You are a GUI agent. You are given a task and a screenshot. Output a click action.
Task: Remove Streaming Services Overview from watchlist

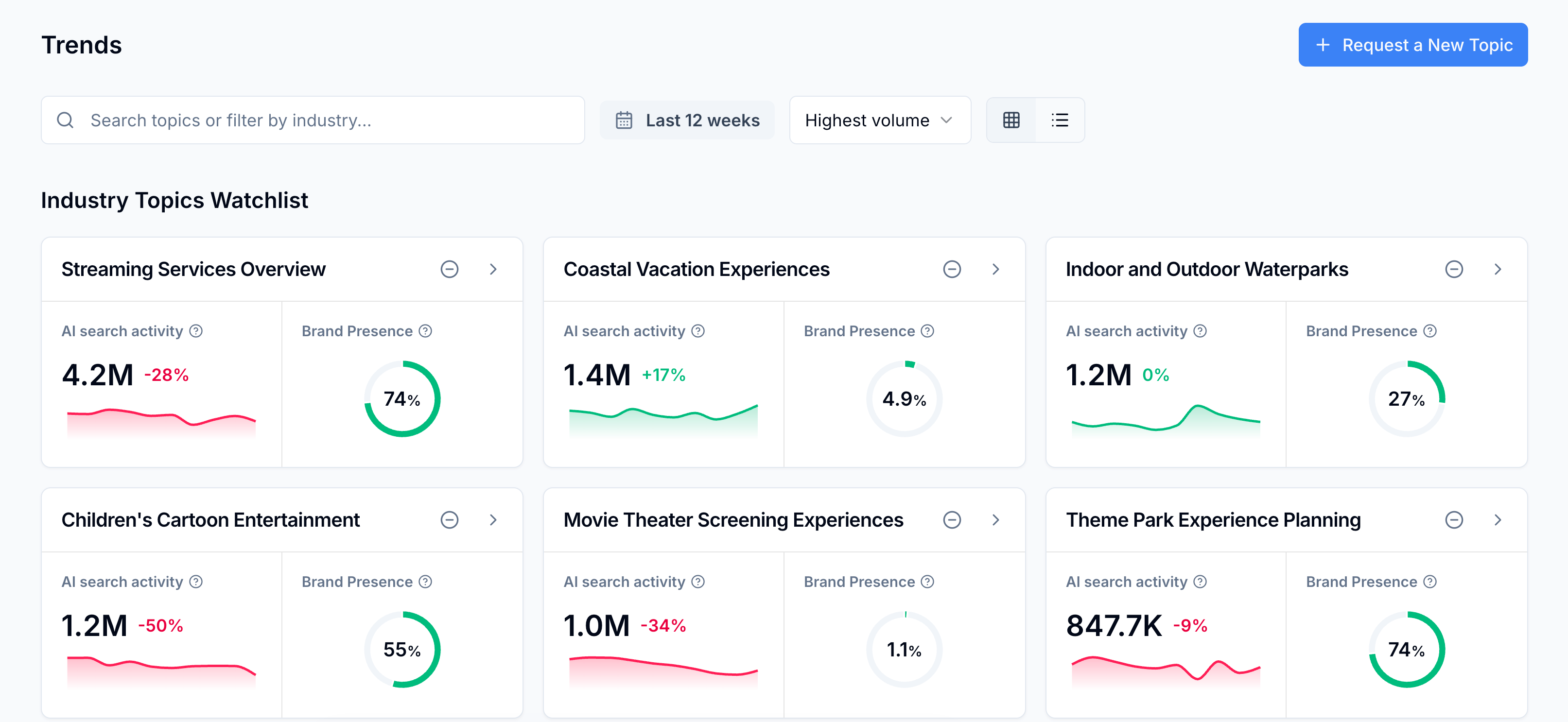click(449, 269)
